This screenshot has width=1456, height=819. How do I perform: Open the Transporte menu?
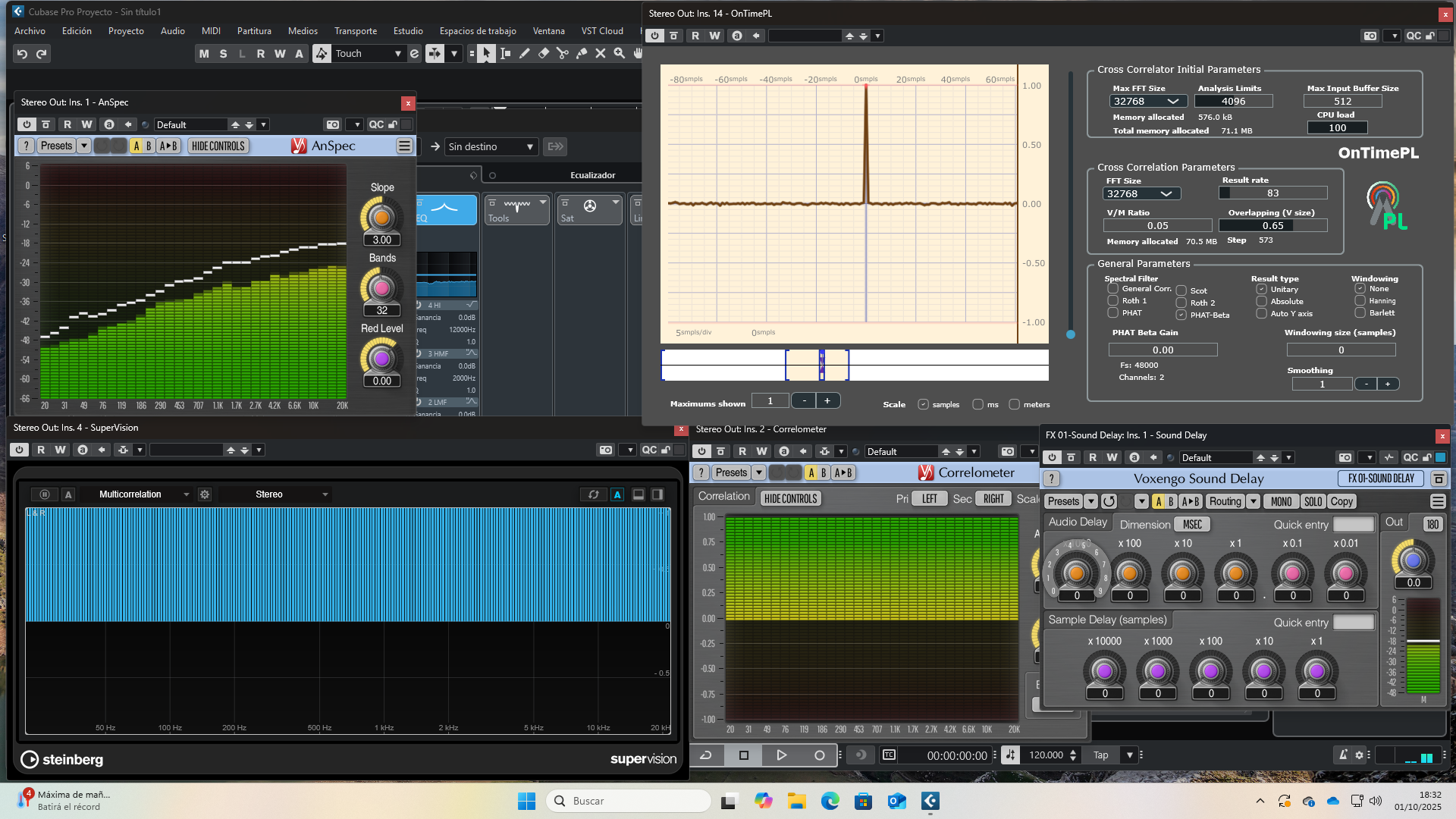355,31
